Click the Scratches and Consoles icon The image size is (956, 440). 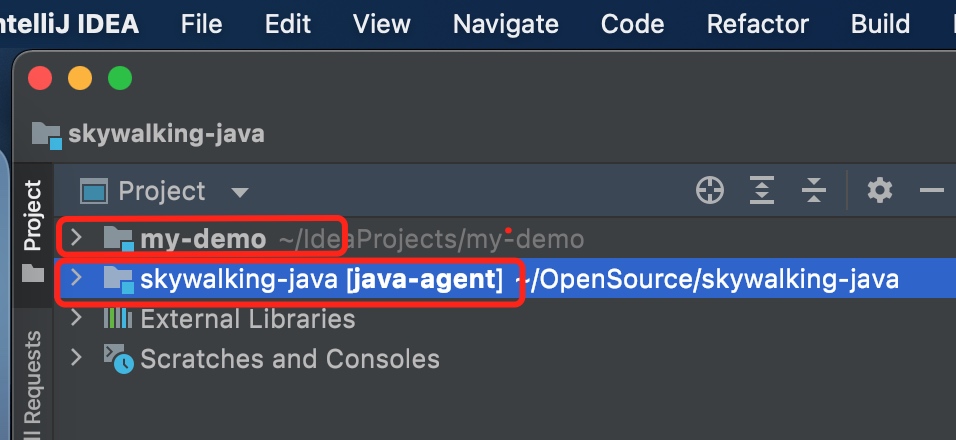pos(118,359)
